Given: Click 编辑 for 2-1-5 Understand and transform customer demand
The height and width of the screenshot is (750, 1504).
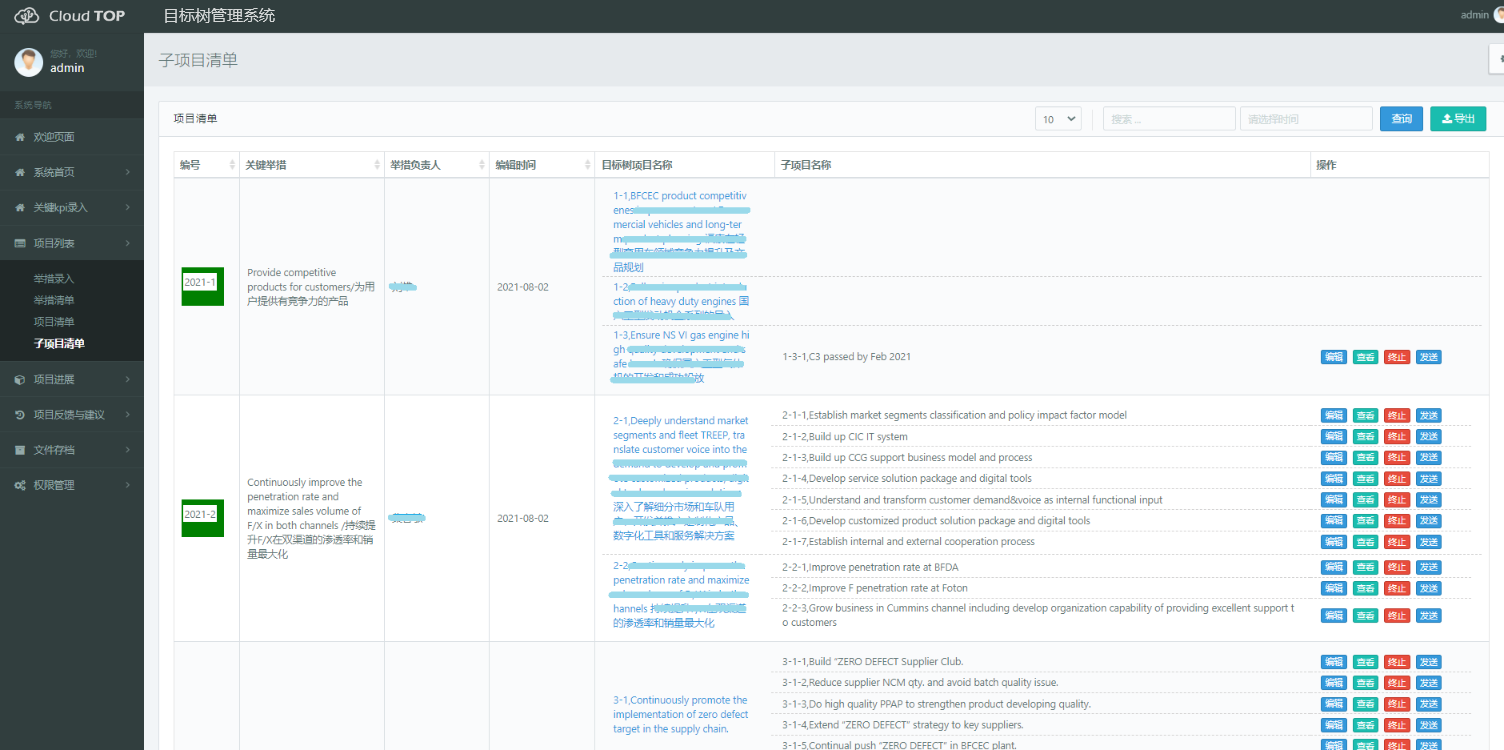Looking at the screenshot, I should (x=1334, y=499).
